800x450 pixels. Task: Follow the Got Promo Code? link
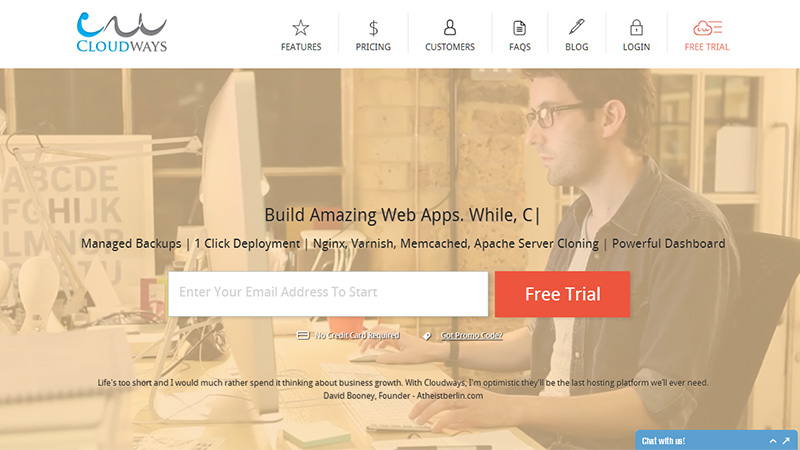click(x=471, y=335)
